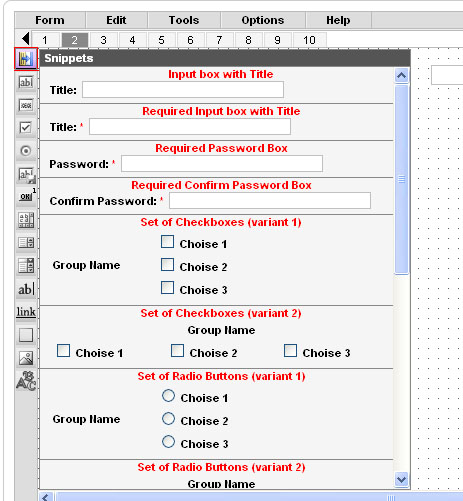The height and width of the screenshot is (501, 463).
Task: Select Choise 3 radio button variant 1
Action: coord(168,442)
